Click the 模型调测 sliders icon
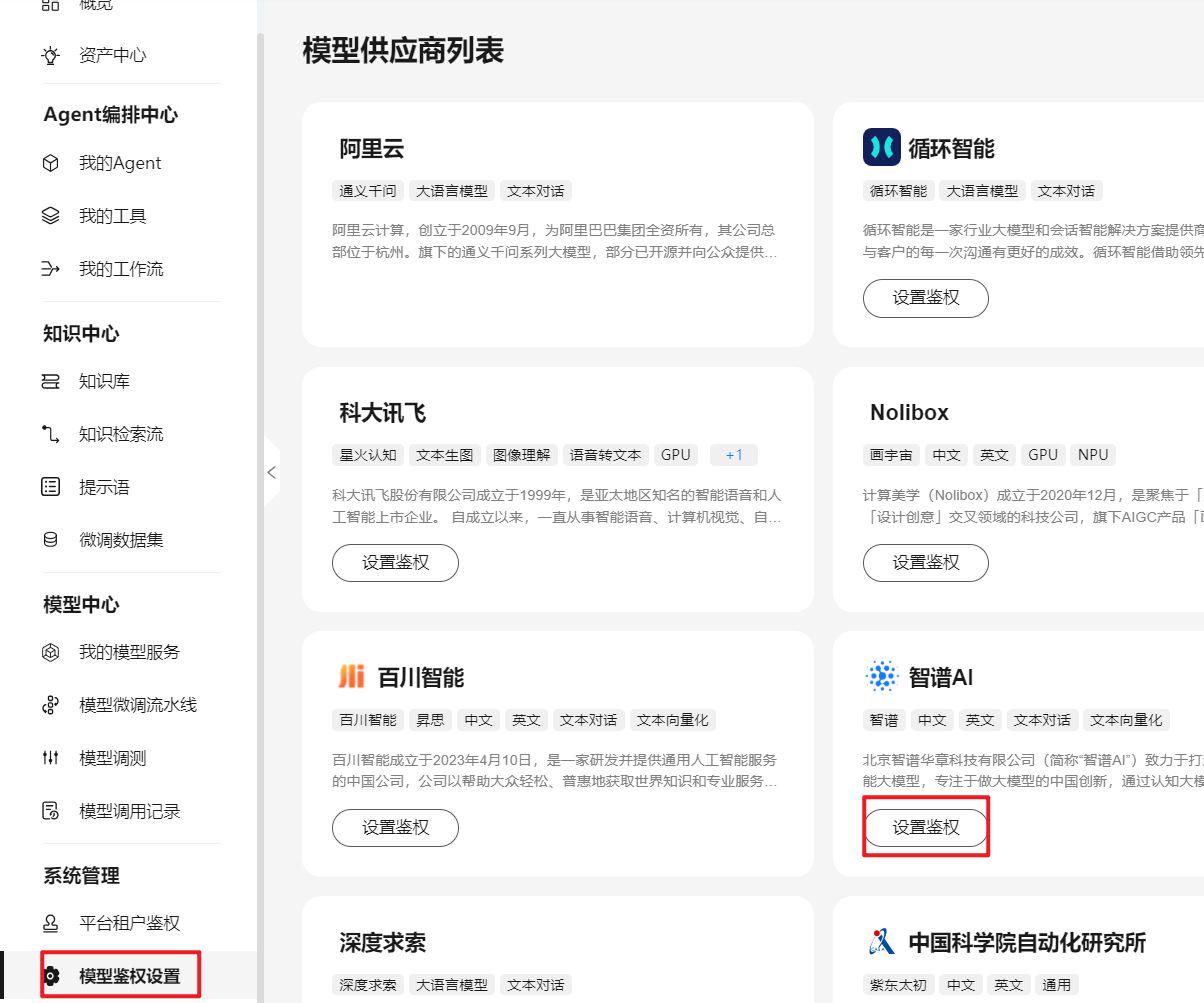This screenshot has width=1204, height=1003. point(51,758)
